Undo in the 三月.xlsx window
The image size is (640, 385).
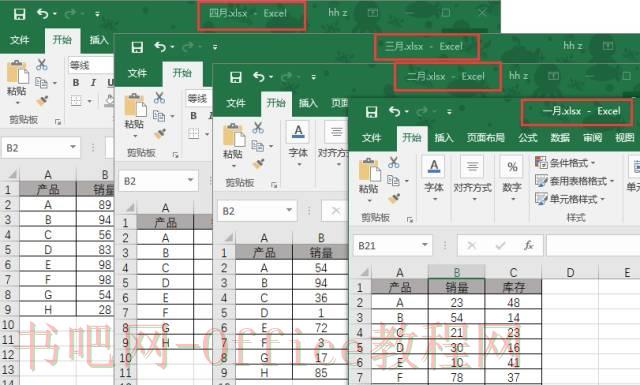(x=160, y=47)
